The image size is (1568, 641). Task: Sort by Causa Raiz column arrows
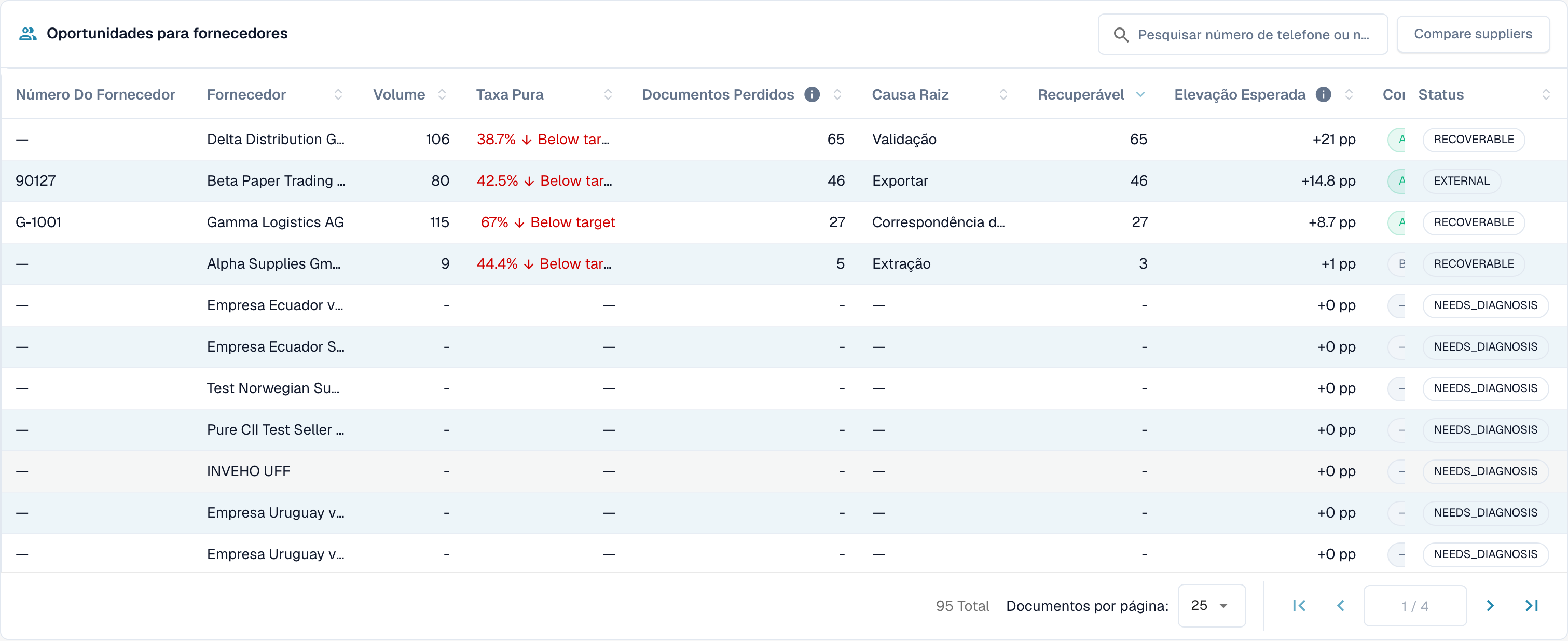click(1003, 94)
